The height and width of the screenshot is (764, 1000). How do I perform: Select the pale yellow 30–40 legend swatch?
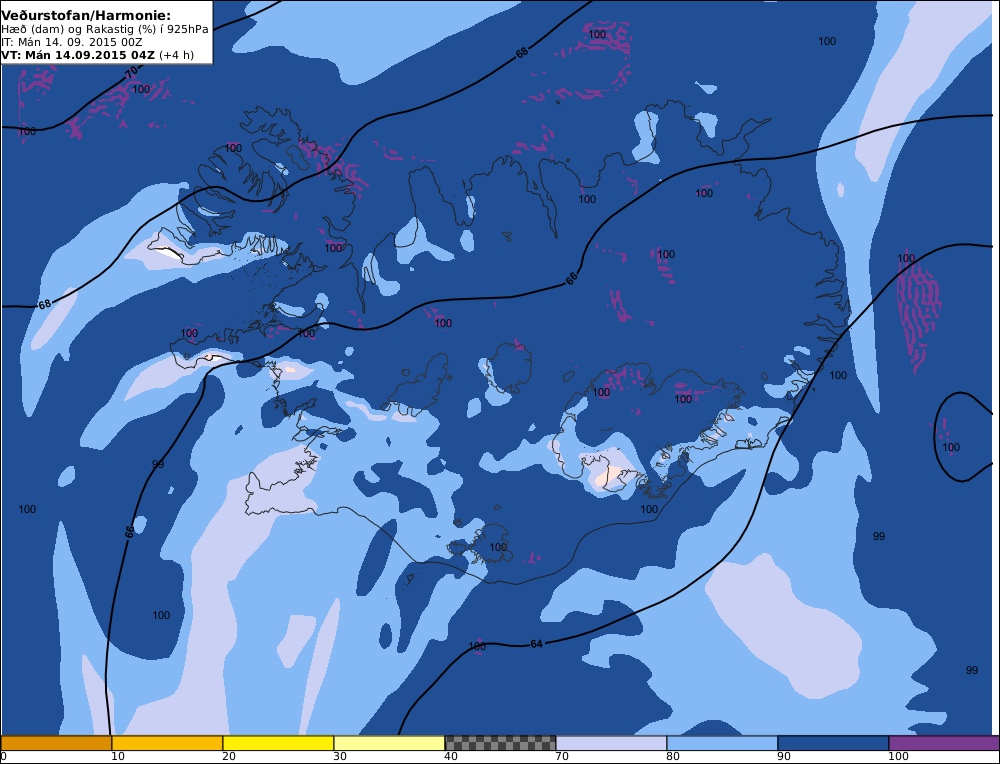389,743
